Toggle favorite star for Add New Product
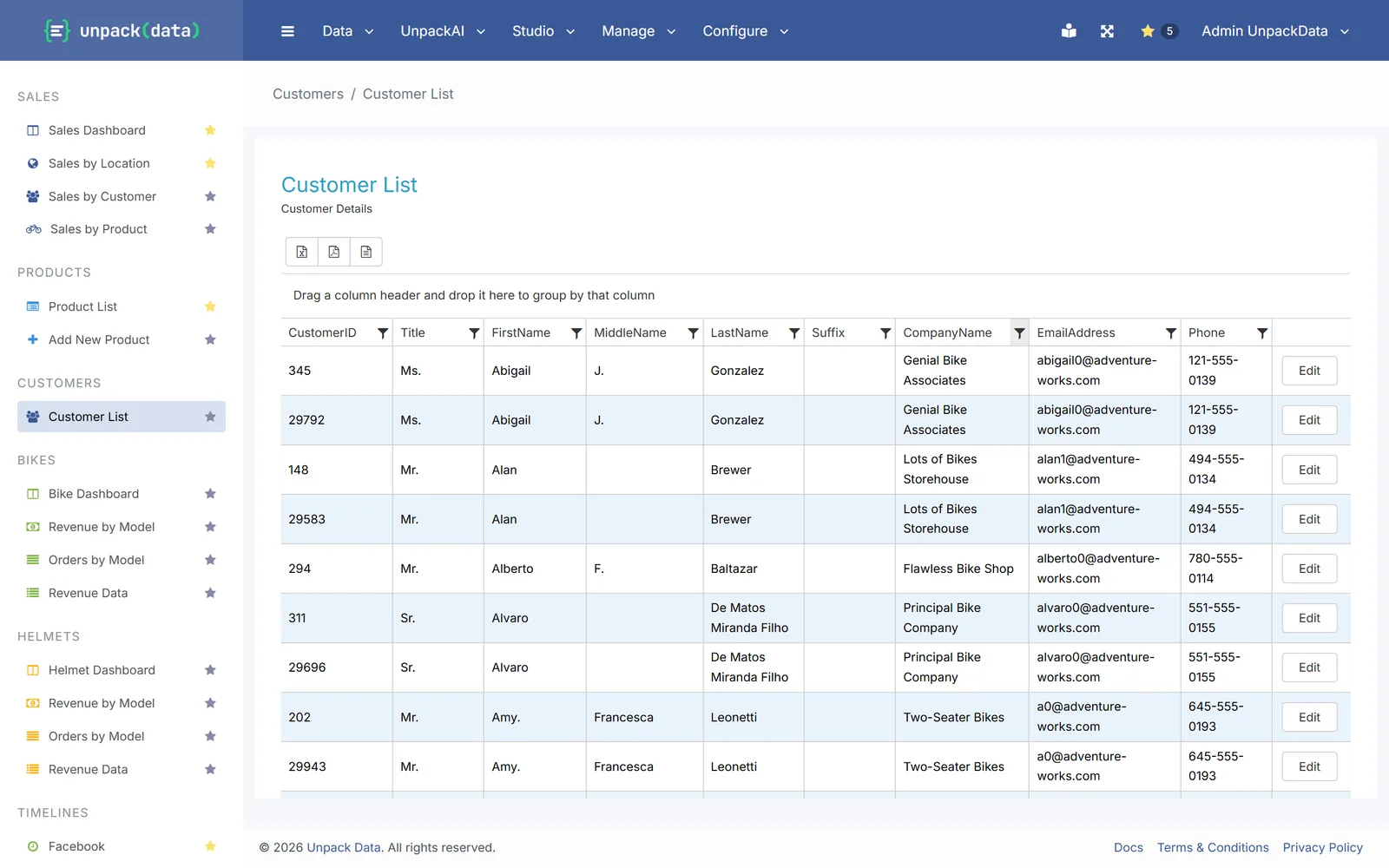The image size is (1389, 868). [x=210, y=339]
